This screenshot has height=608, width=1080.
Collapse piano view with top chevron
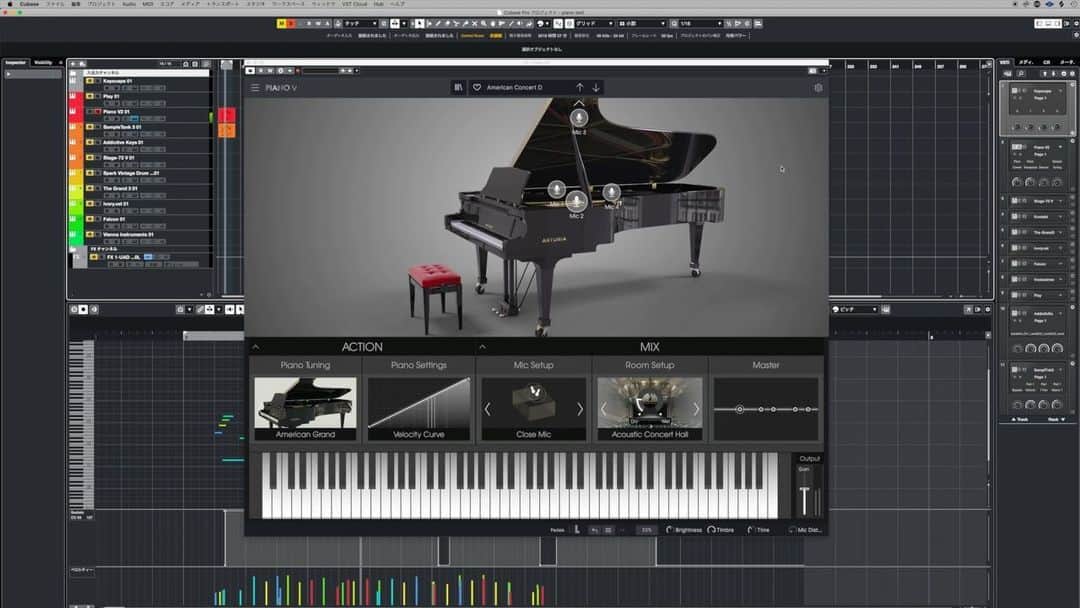pyautogui.click(x=579, y=103)
